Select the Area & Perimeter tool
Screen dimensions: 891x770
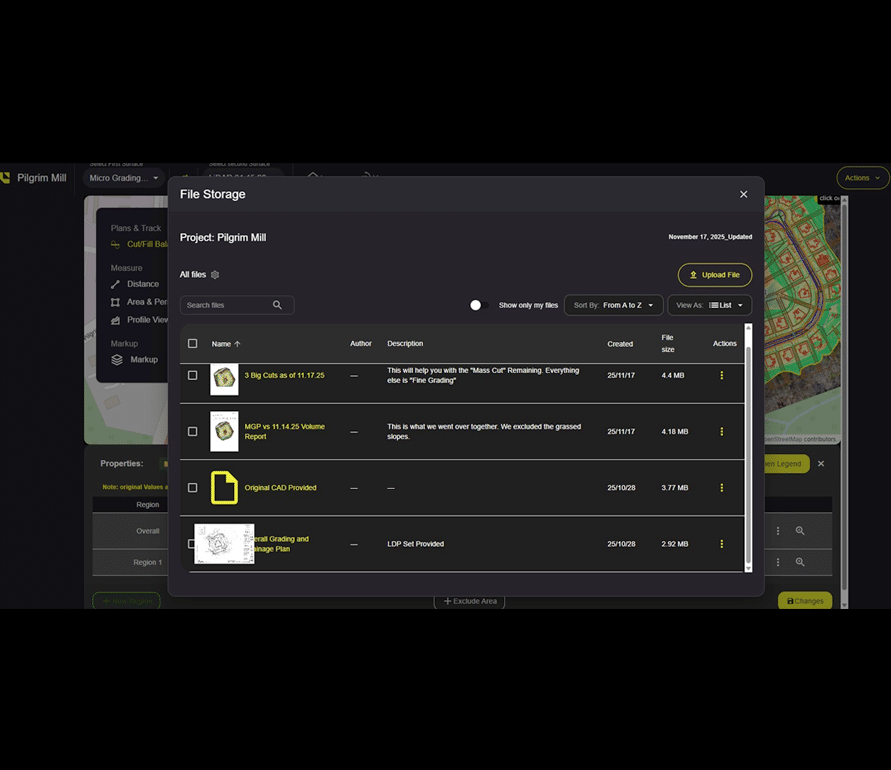click(141, 301)
